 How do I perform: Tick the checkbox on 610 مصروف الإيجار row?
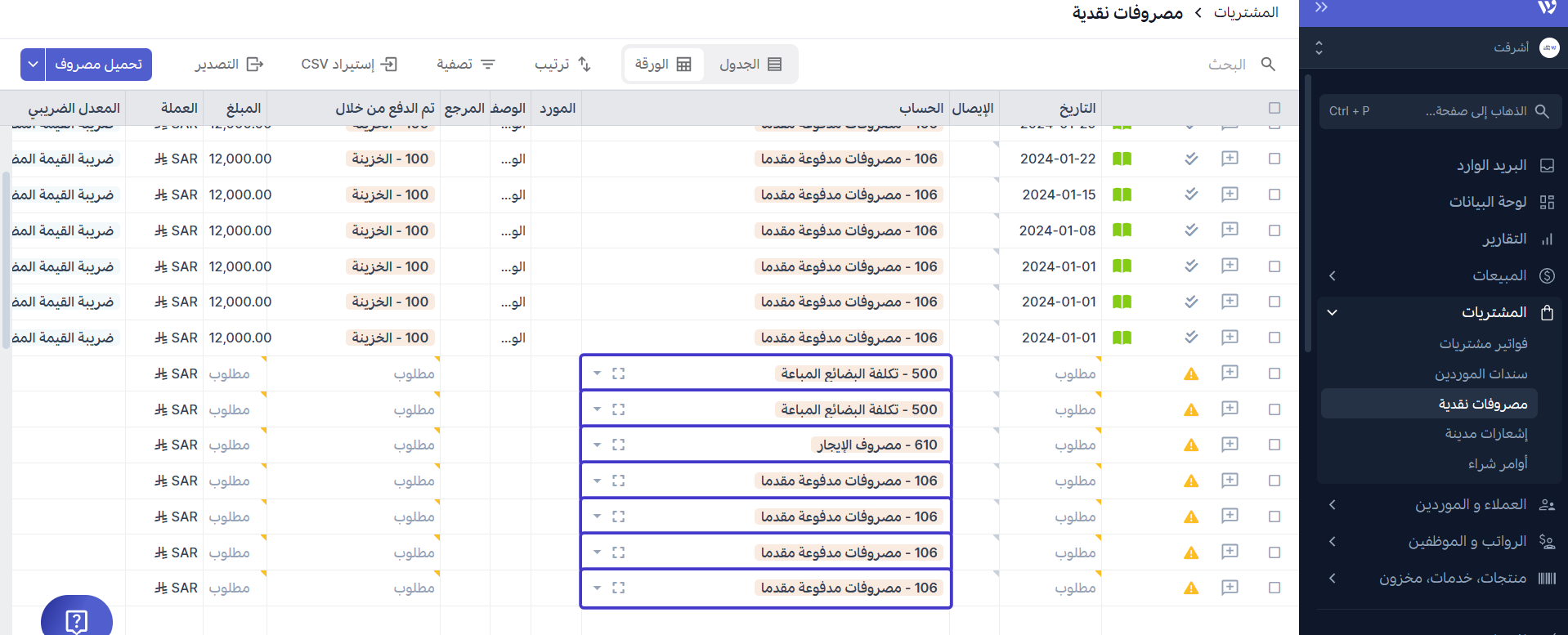pyautogui.click(x=1275, y=445)
